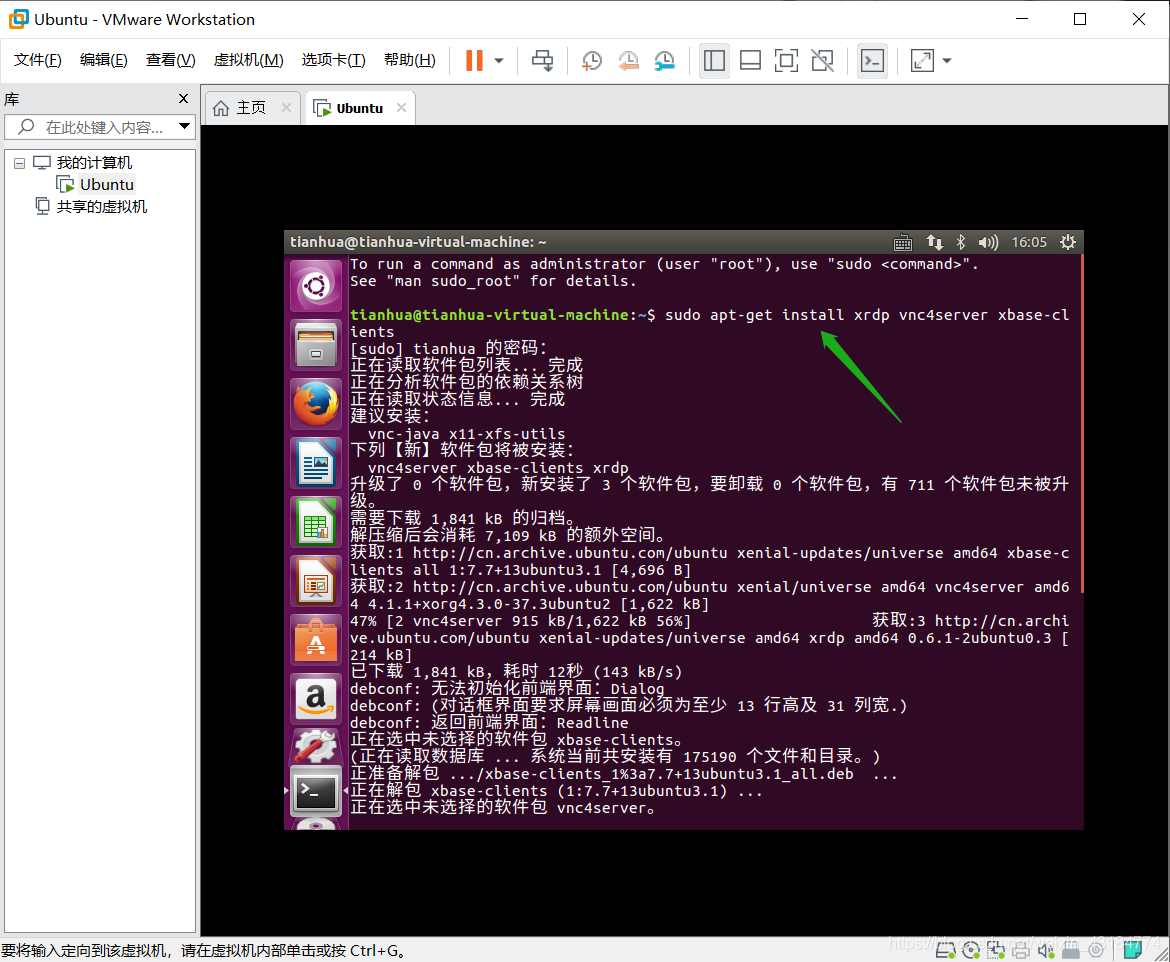Click the CD/DVD drive status icon
This screenshot has width=1170, height=962.
tap(971, 950)
